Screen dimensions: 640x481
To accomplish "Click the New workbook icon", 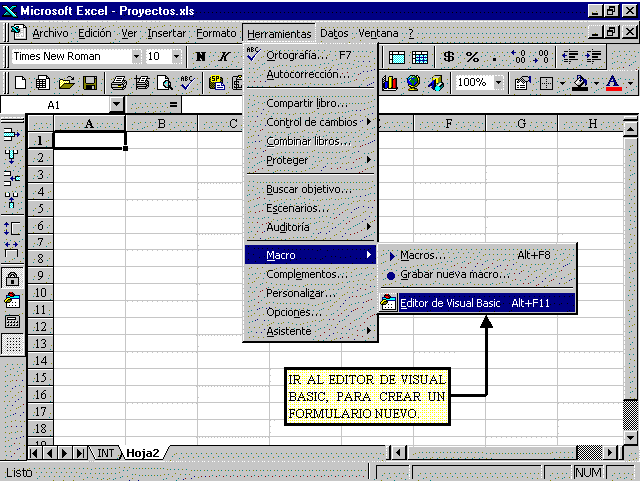I will tap(20, 83).
